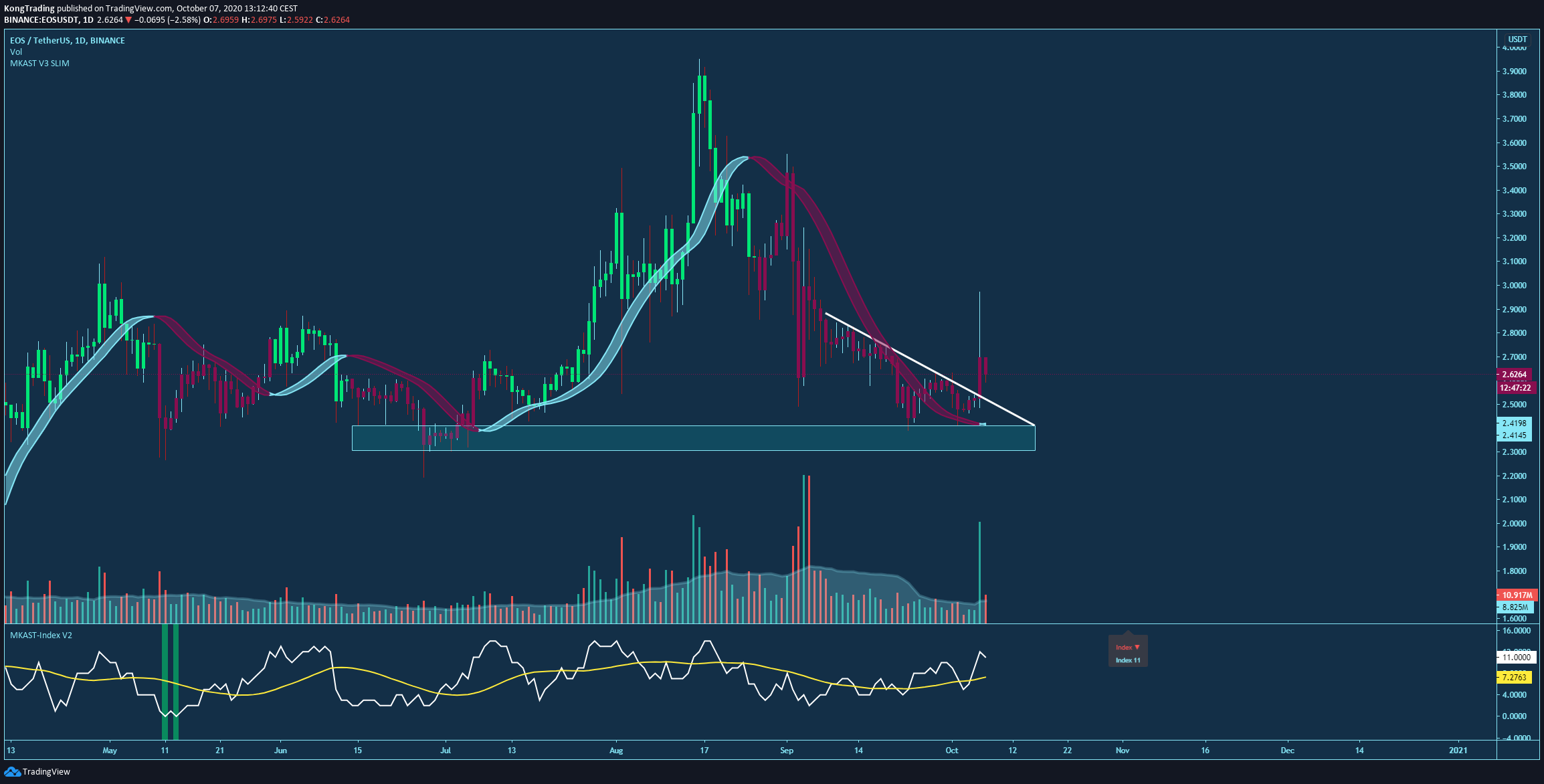Click the teal support zone rectangle
Screen dimensions: 1544x784
[693, 438]
